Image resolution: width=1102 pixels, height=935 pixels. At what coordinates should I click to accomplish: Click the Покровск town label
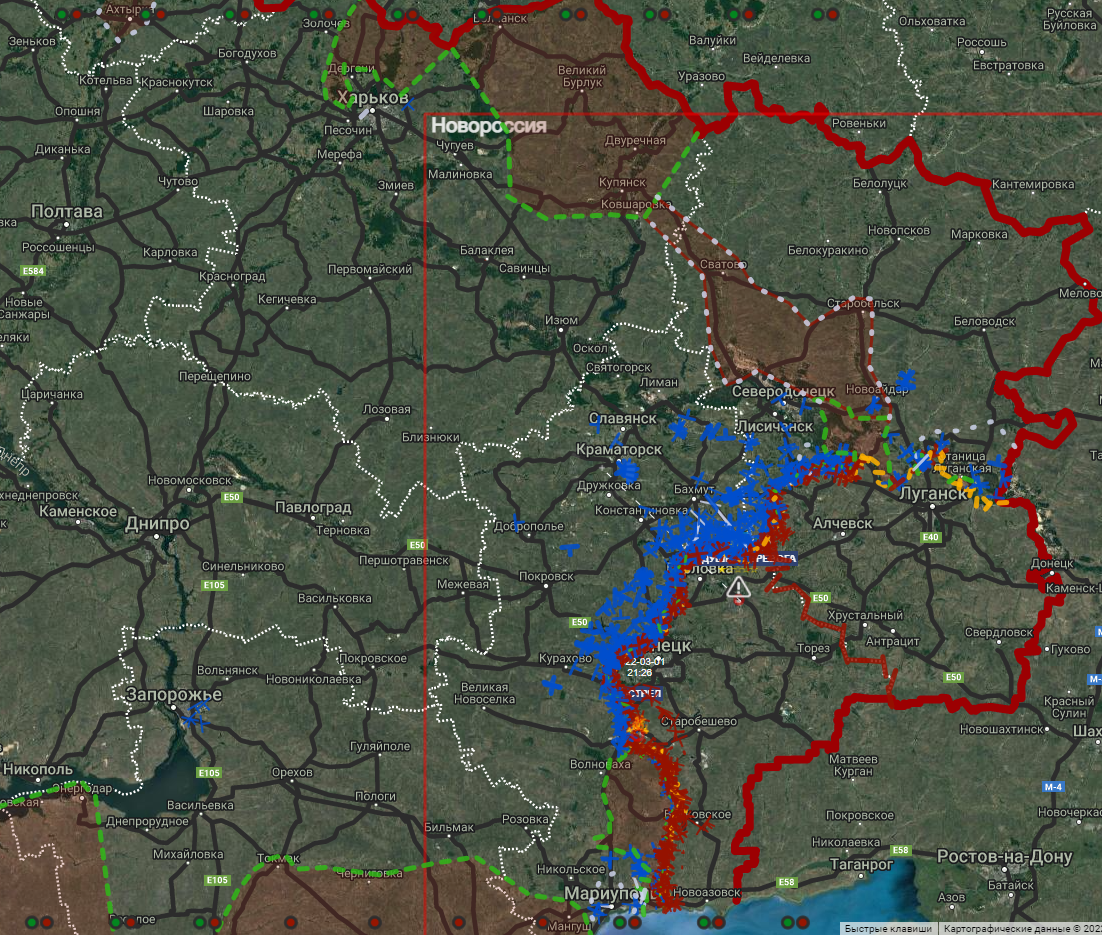546,576
